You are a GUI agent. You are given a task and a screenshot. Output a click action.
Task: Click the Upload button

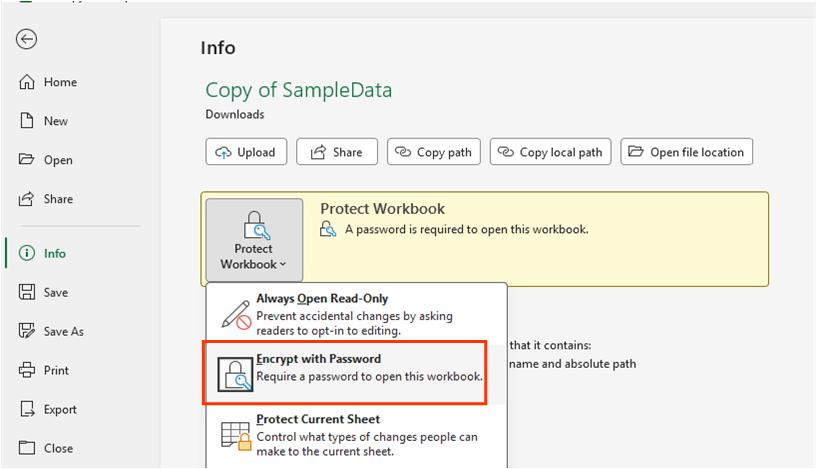pos(246,152)
